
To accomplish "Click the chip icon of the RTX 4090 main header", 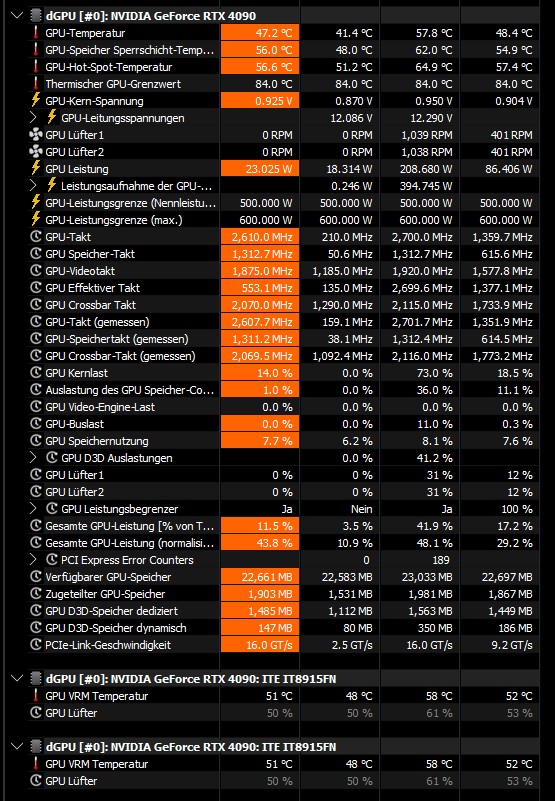I will (x=36, y=15).
